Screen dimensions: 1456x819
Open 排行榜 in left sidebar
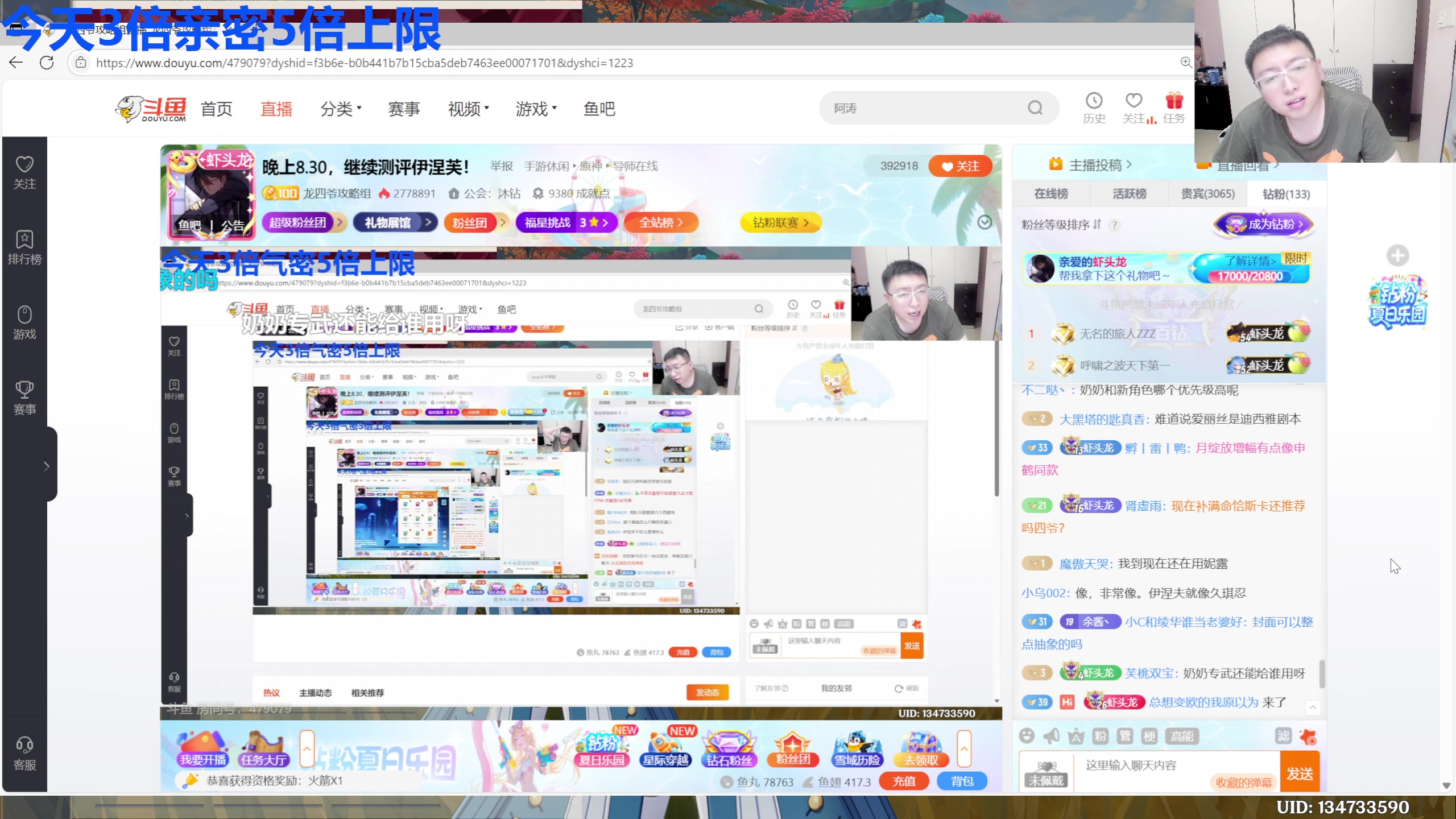click(24, 247)
